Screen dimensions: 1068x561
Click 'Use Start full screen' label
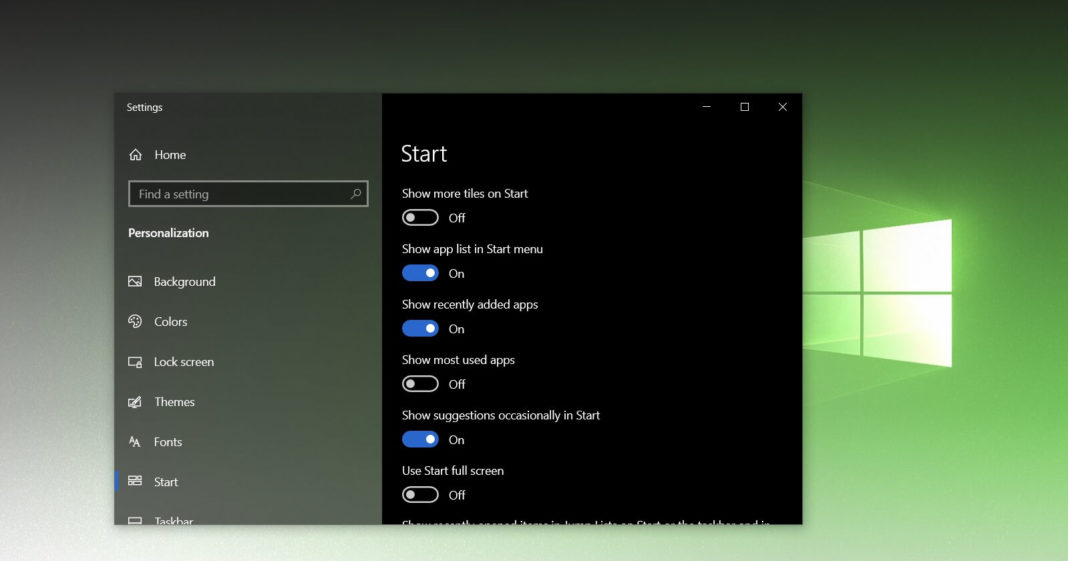point(453,470)
